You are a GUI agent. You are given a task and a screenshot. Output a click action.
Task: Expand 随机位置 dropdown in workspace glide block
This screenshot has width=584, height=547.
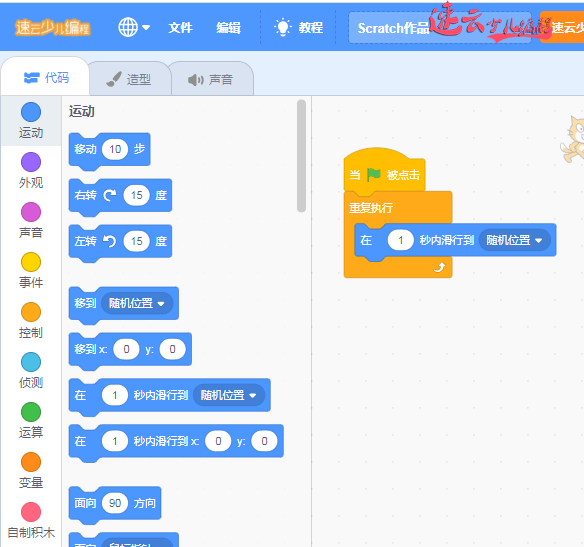[515, 240]
